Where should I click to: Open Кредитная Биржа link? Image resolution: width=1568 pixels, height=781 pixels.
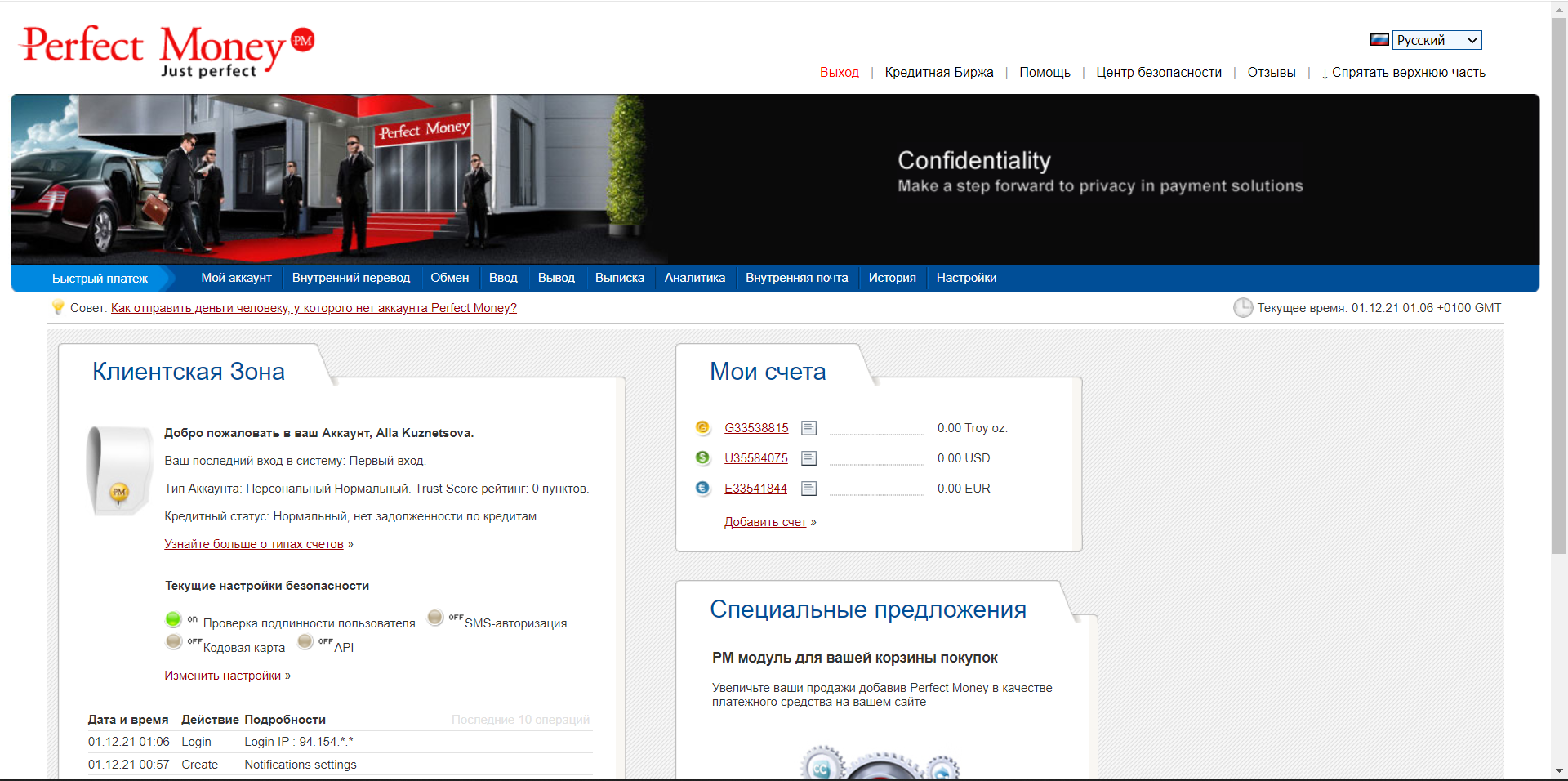tap(939, 72)
